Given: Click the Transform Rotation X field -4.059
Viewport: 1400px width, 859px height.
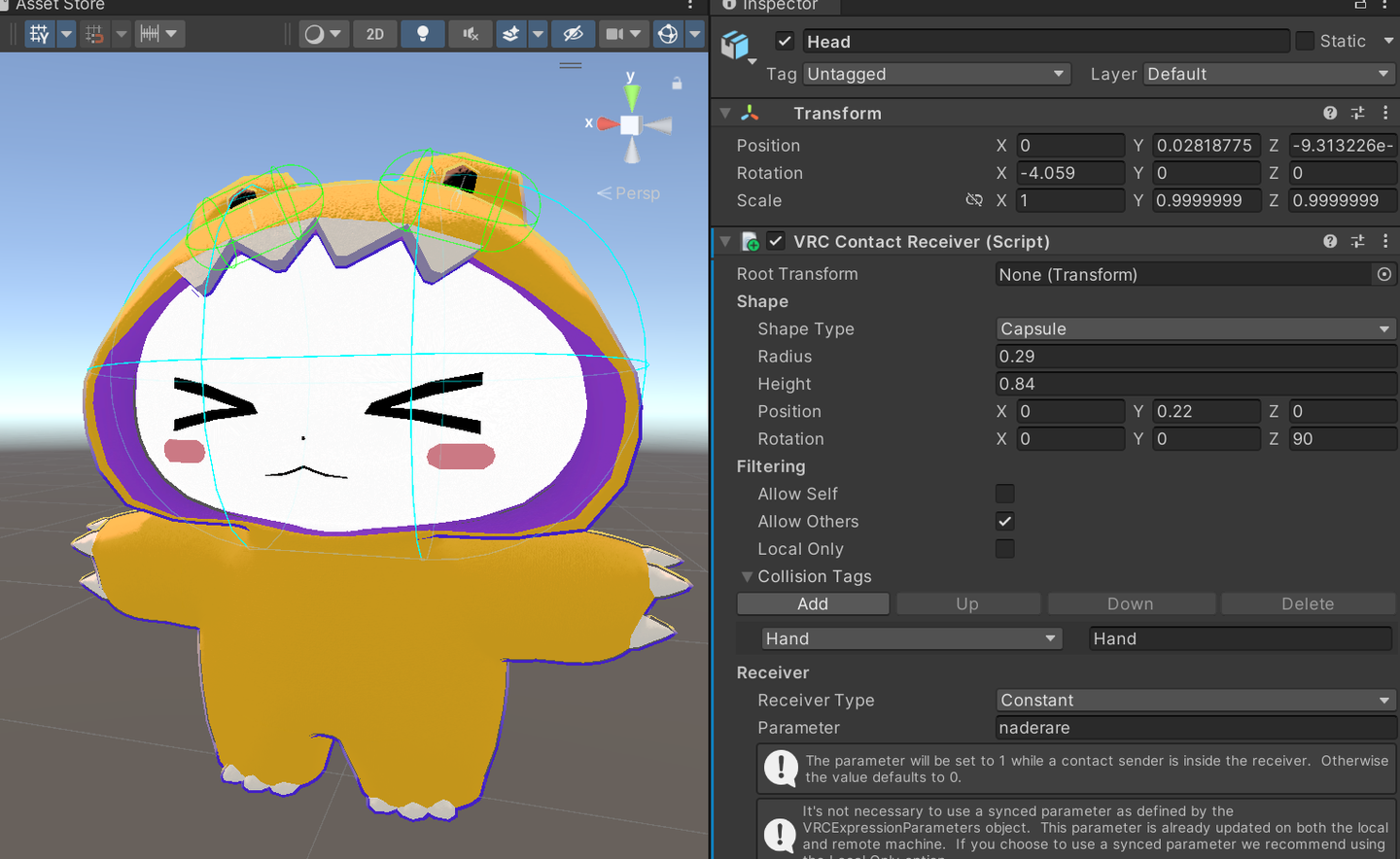Looking at the screenshot, I should point(1070,173).
